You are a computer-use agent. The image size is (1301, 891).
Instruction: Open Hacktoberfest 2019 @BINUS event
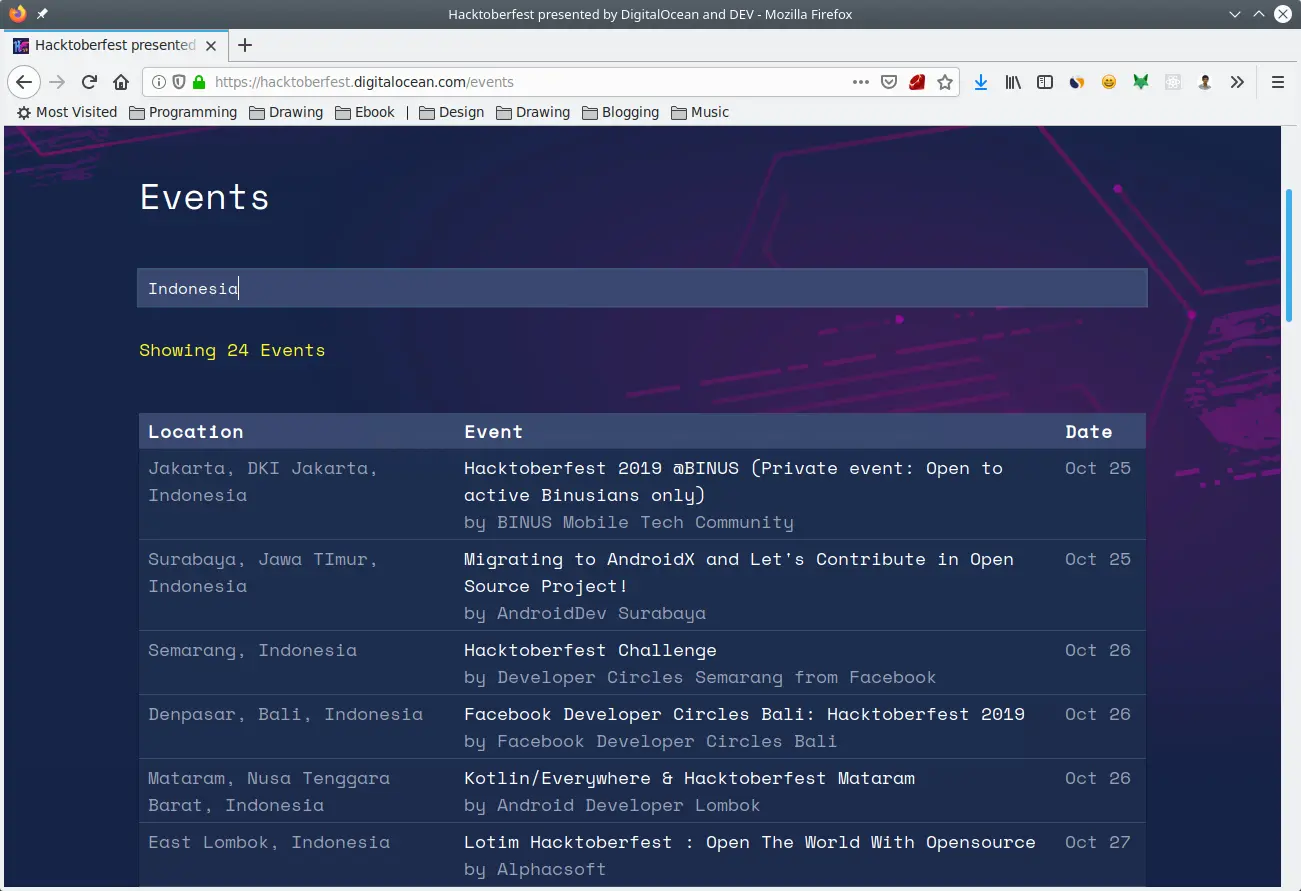coord(733,481)
